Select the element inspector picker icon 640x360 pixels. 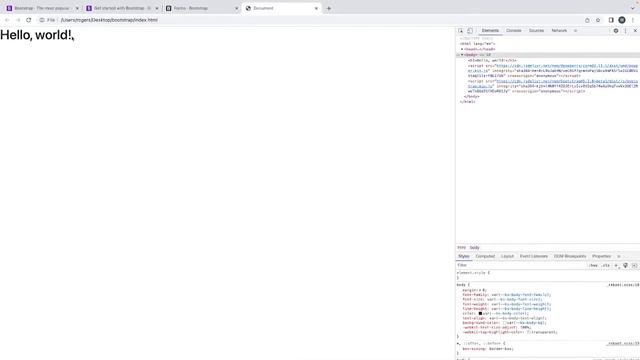(x=461, y=31)
